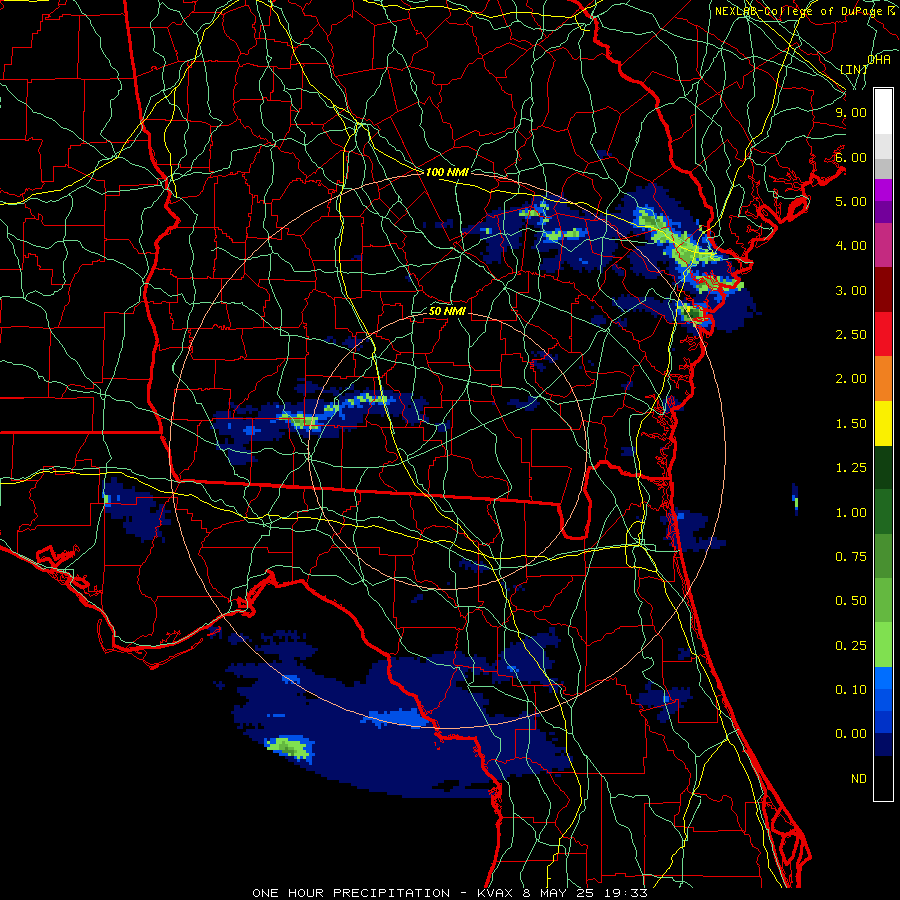
Task: Click the "0.00" legend value
Action: coord(851,734)
